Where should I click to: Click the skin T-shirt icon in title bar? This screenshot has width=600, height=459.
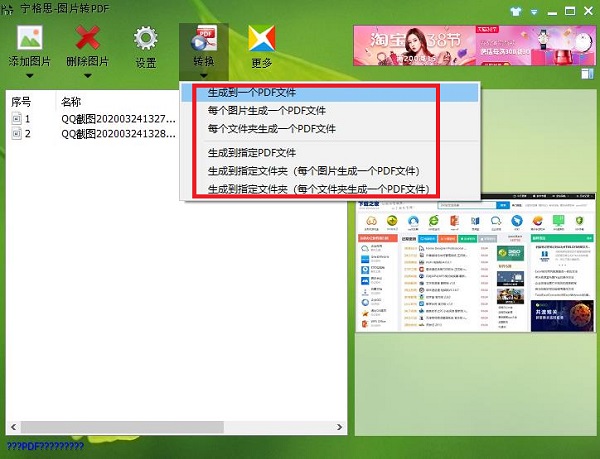(x=517, y=10)
